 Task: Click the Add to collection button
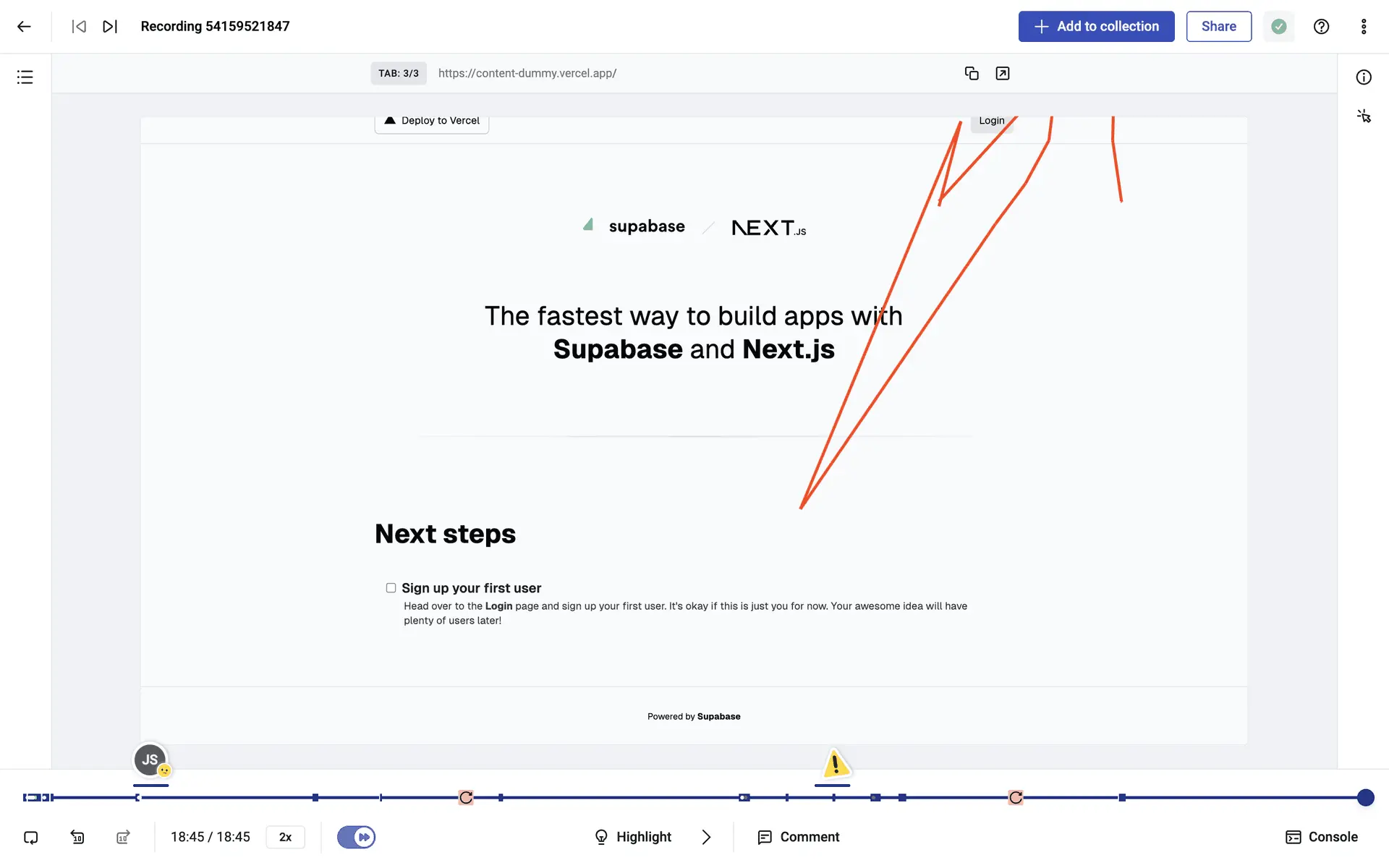coord(1096,27)
